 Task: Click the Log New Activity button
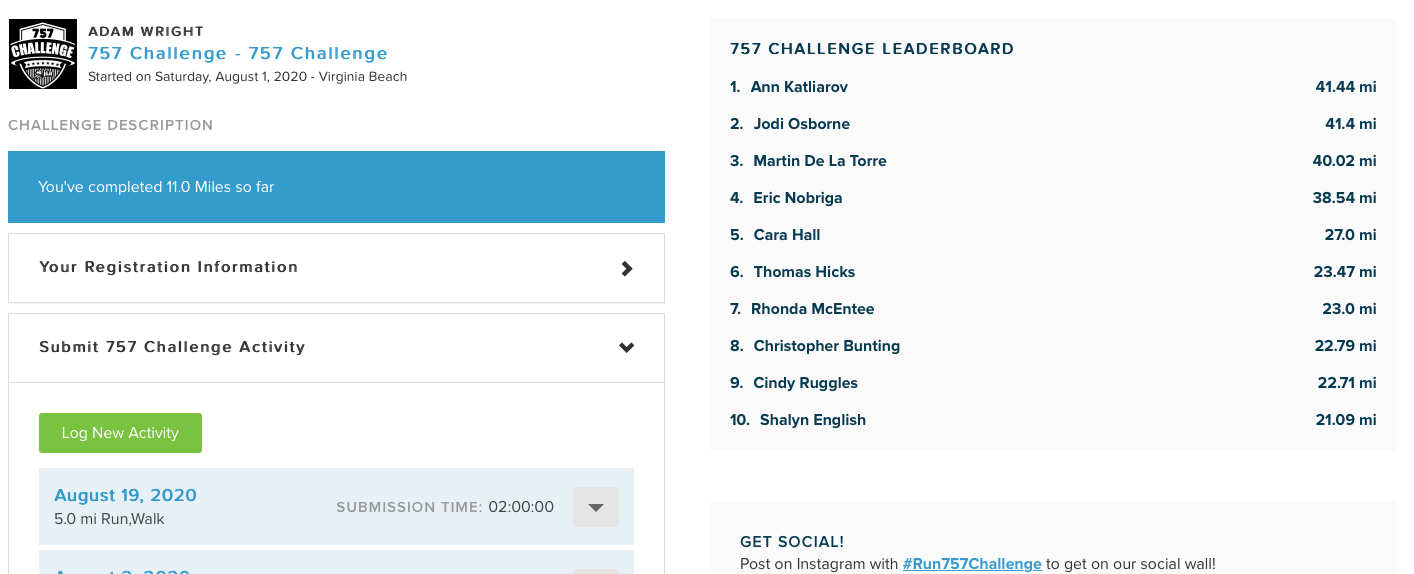(x=120, y=433)
